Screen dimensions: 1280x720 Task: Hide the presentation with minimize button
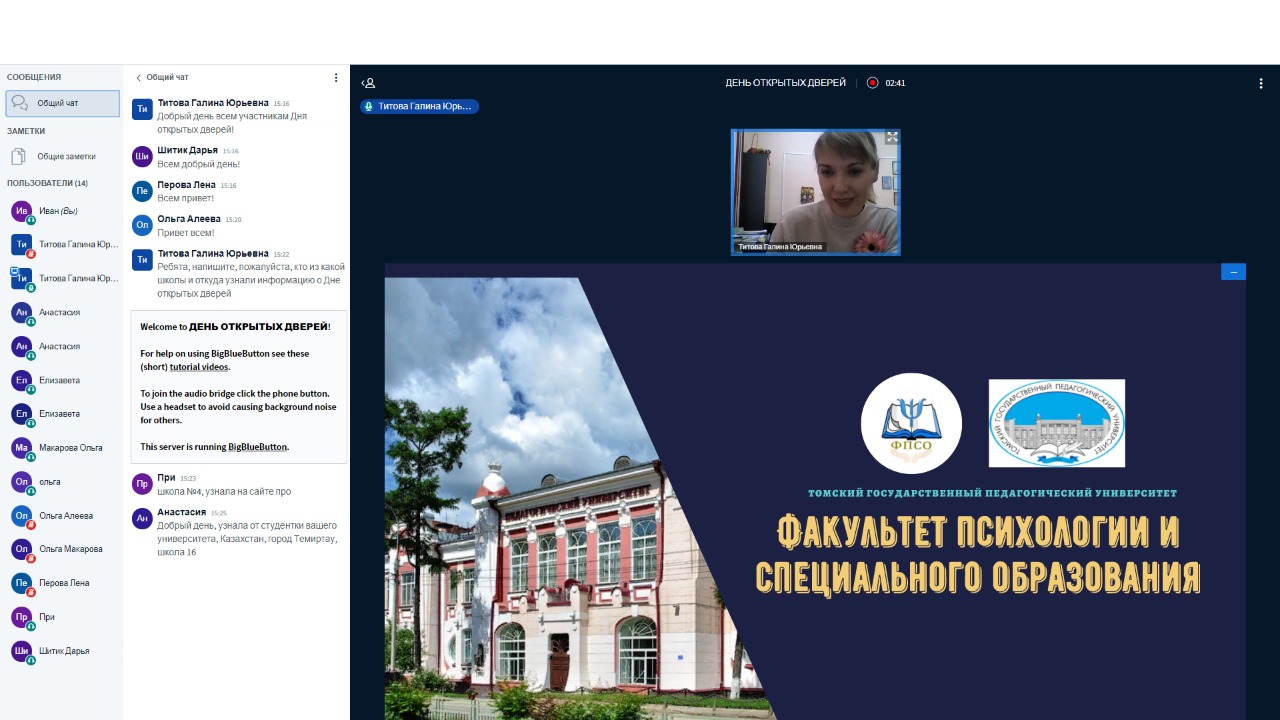click(1233, 272)
